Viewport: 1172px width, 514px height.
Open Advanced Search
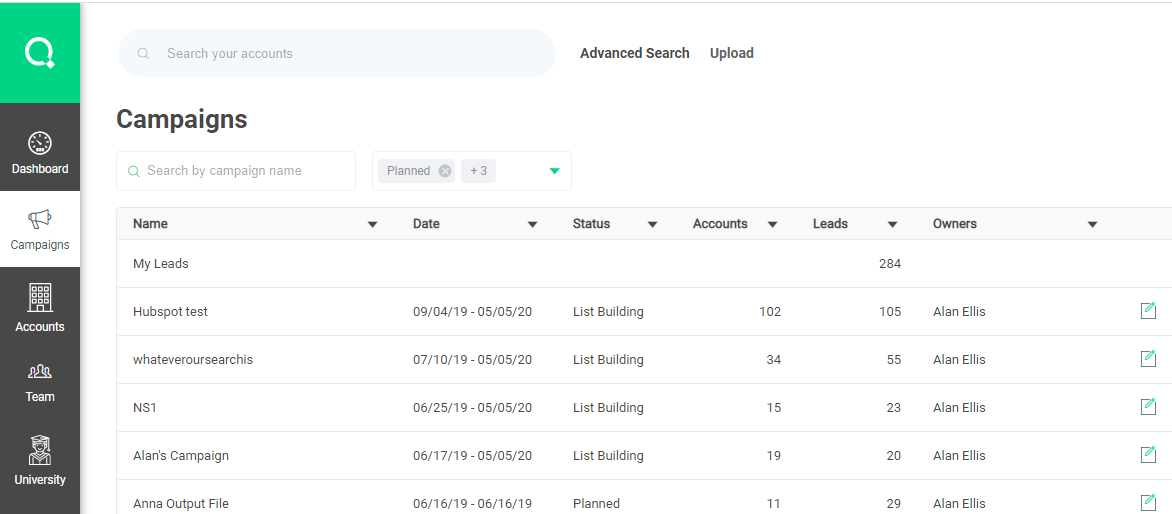click(x=634, y=53)
